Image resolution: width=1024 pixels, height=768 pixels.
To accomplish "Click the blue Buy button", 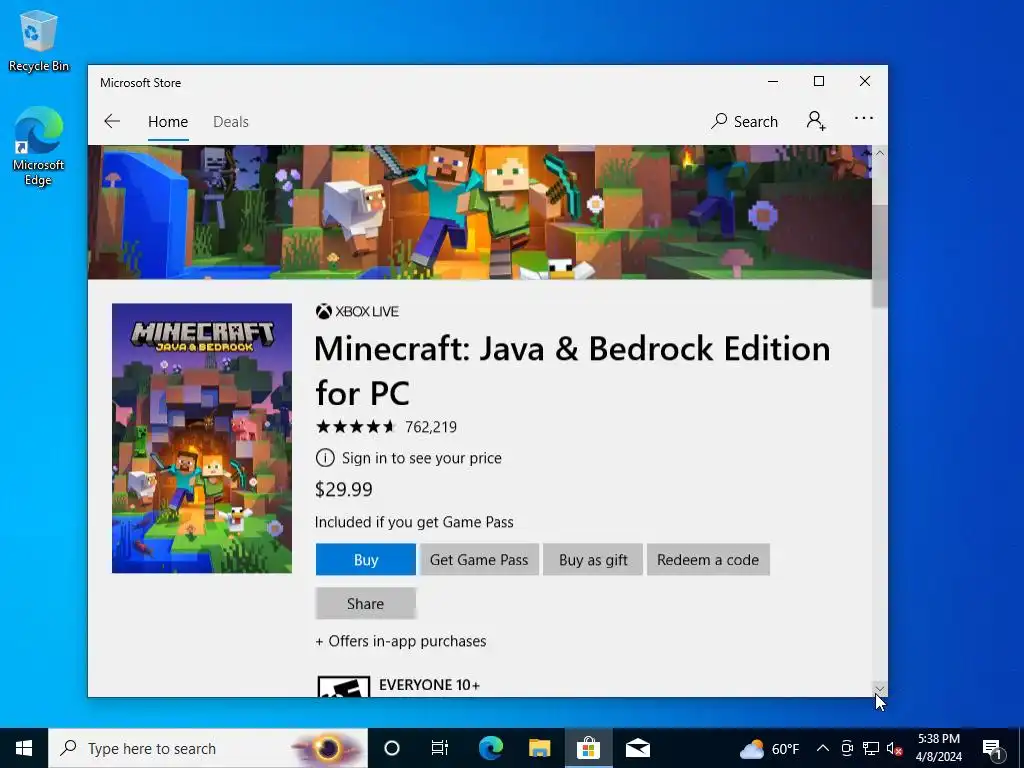I will [366, 560].
